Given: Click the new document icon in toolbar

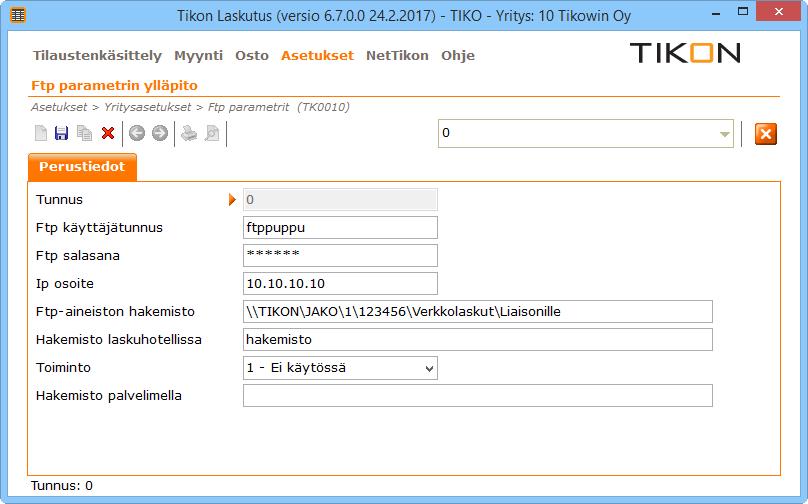Looking at the screenshot, I should click(x=41, y=133).
